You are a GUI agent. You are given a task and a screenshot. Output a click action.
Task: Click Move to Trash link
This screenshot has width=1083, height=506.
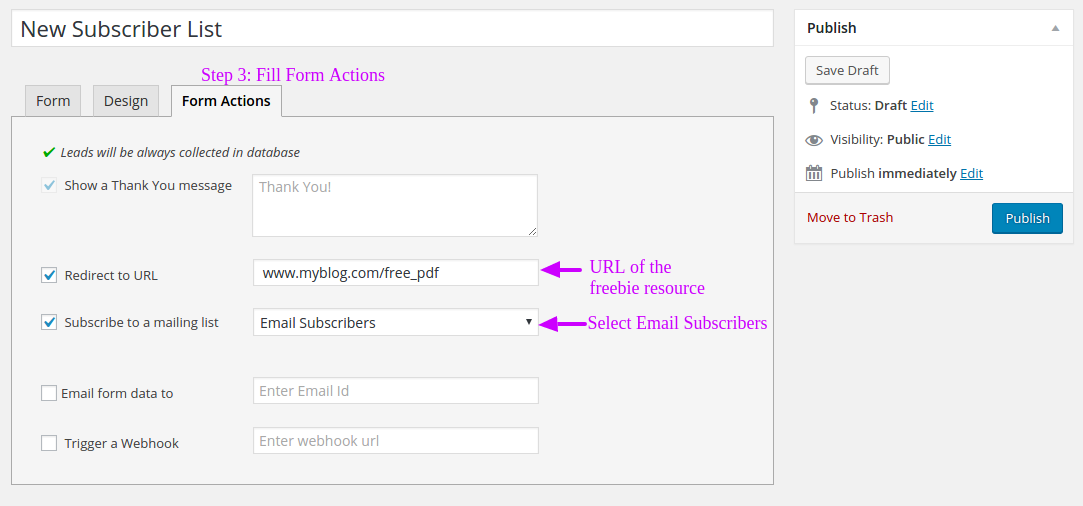point(850,217)
